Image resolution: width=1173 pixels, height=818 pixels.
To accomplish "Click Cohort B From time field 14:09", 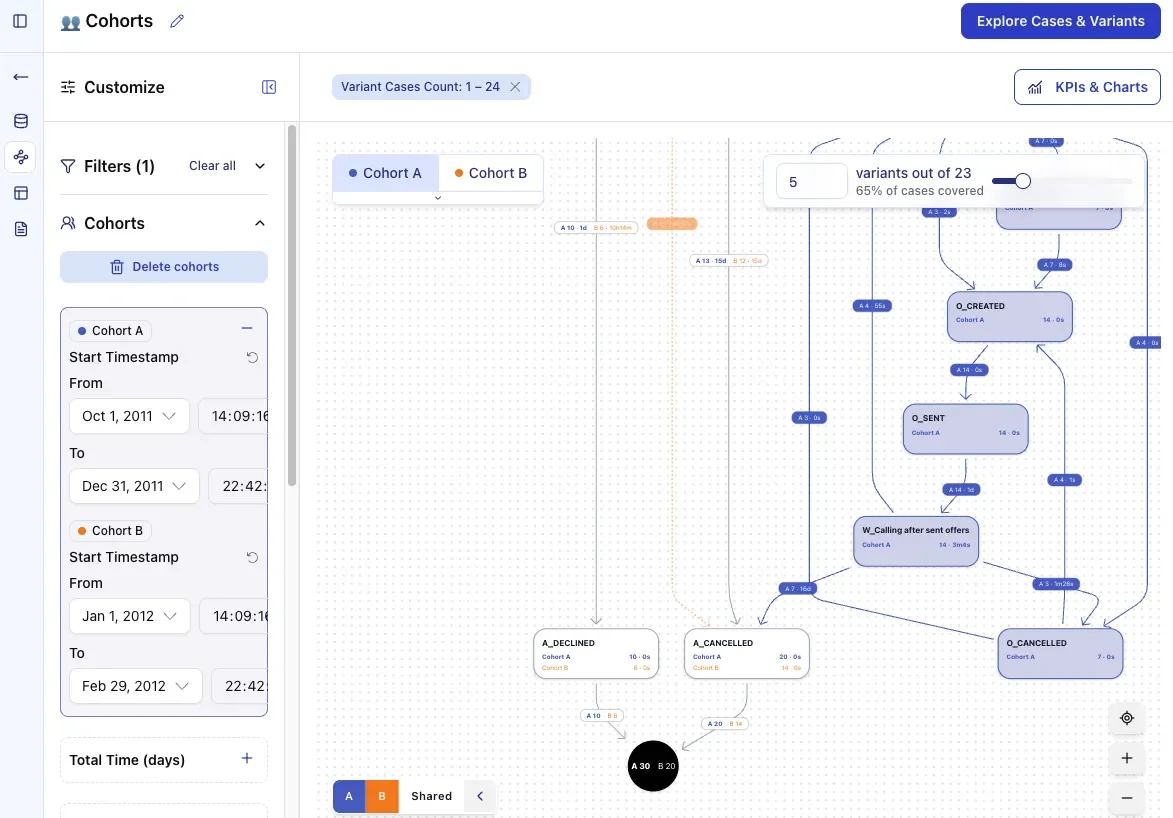I will tap(234, 616).
